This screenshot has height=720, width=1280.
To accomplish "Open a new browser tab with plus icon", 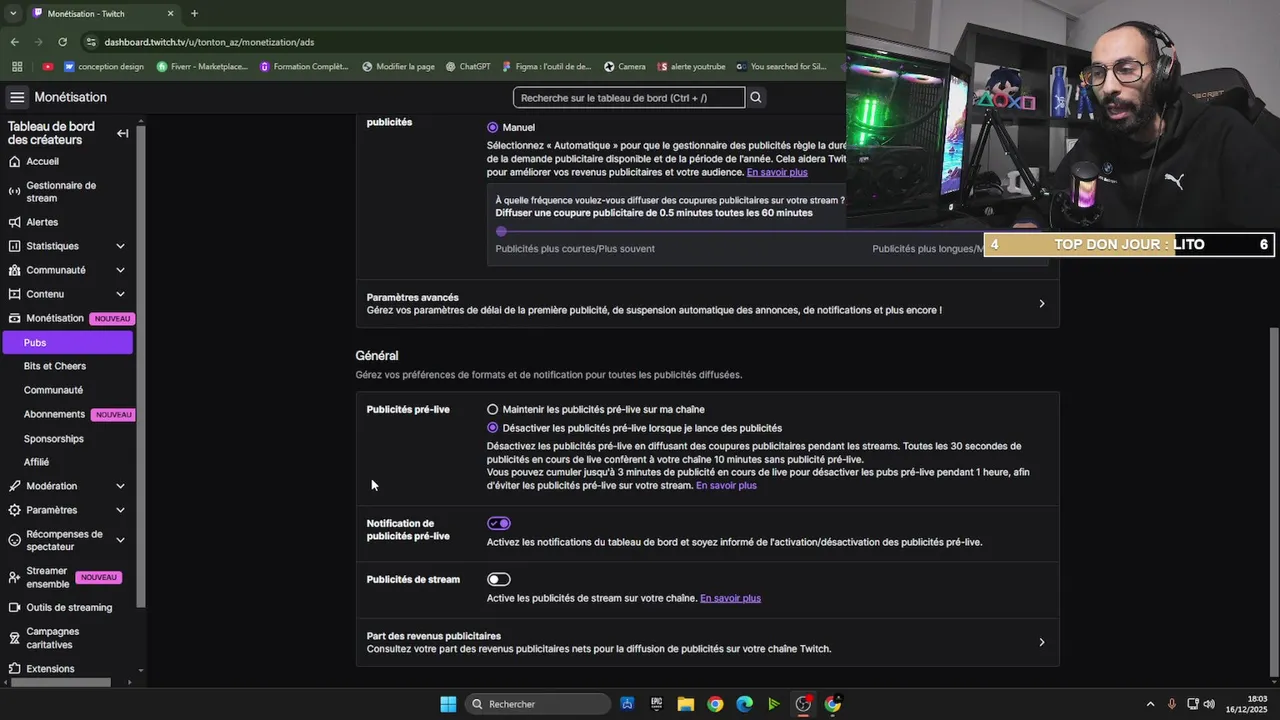I will pyautogui.click(x=194, y=13).
